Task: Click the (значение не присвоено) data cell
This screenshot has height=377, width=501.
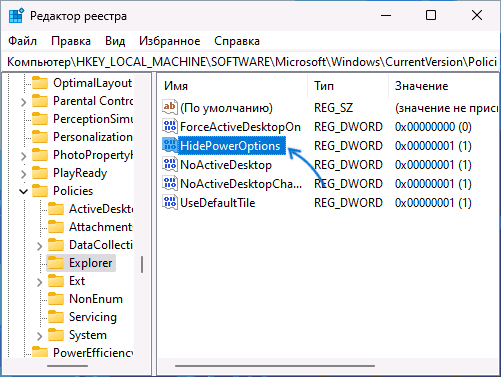Action: (x=447, y=108)
